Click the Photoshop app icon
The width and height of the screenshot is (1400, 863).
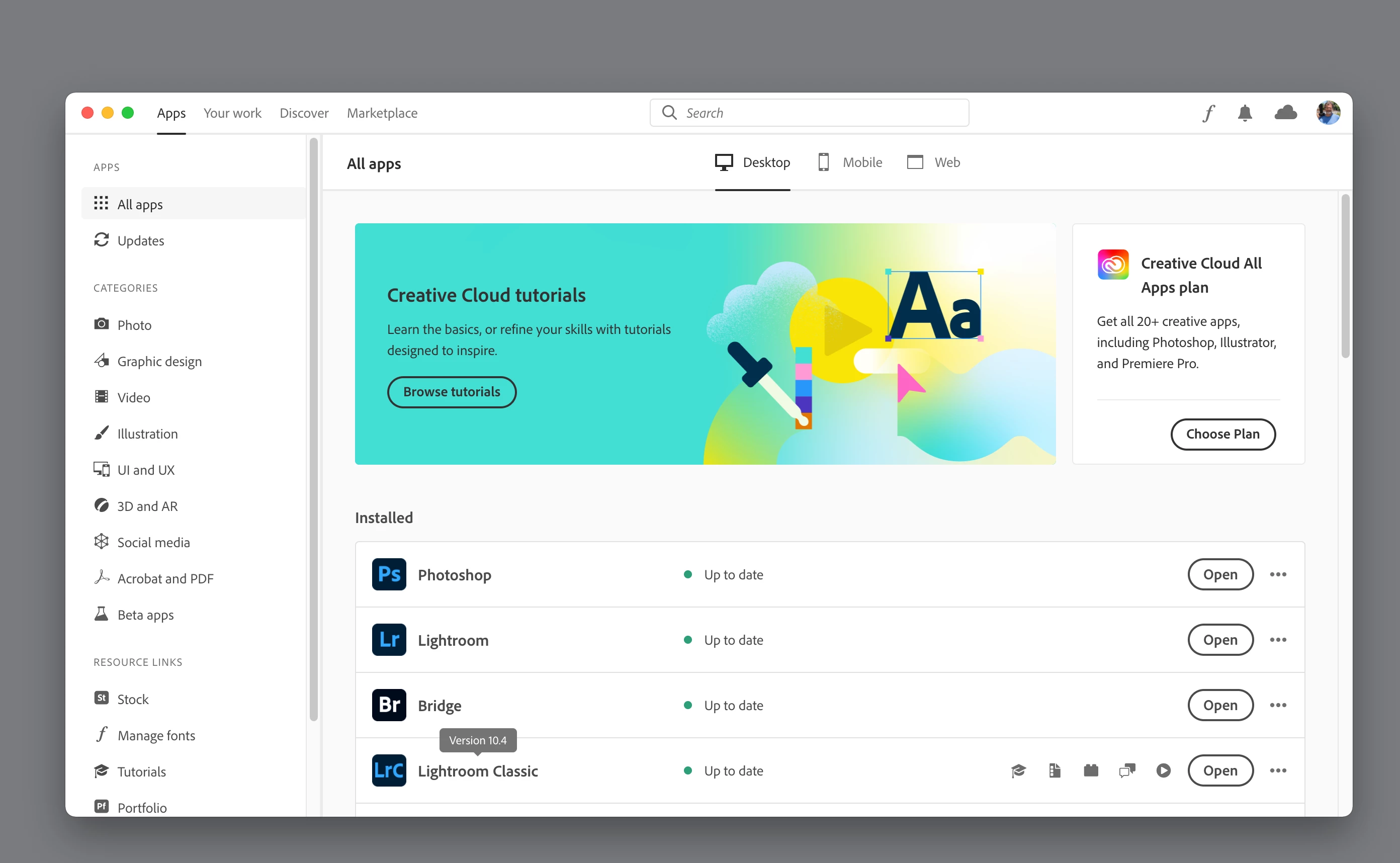[x=389, y=574]
